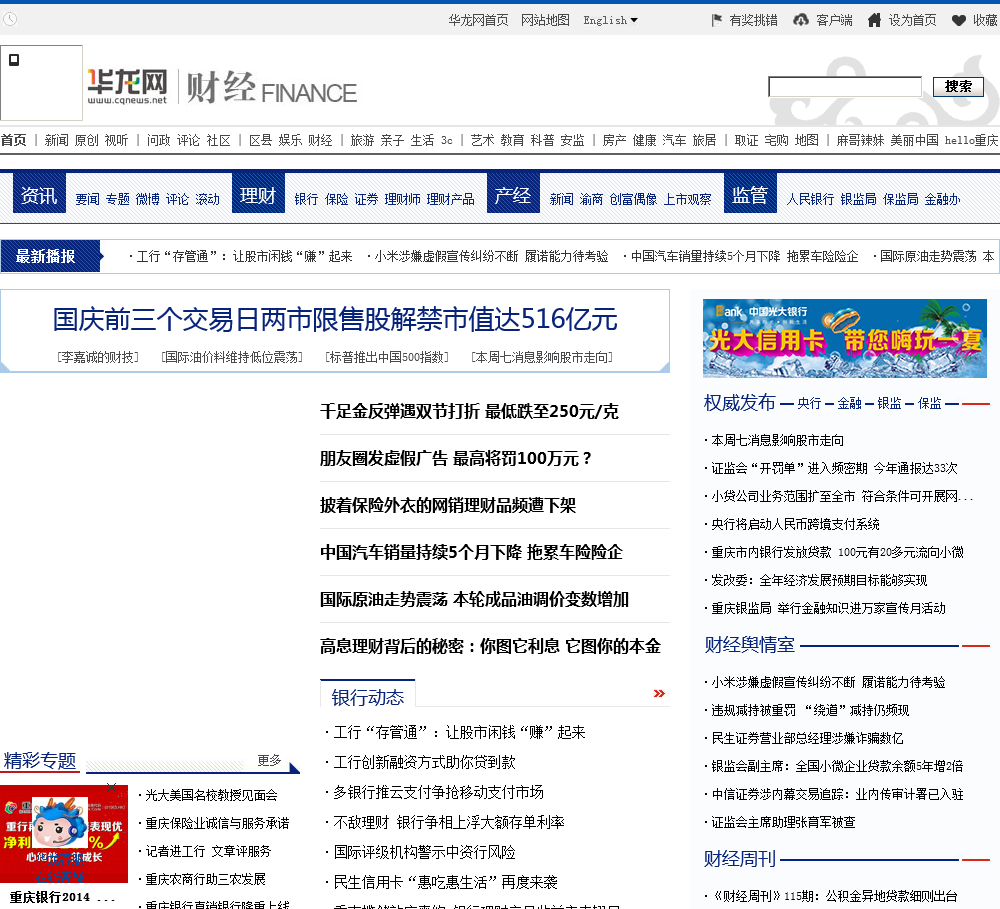The width and height of the screenshot is (1000, 909).
Task: Open [标普推出中国500指数] link
Action: (387, 357)
